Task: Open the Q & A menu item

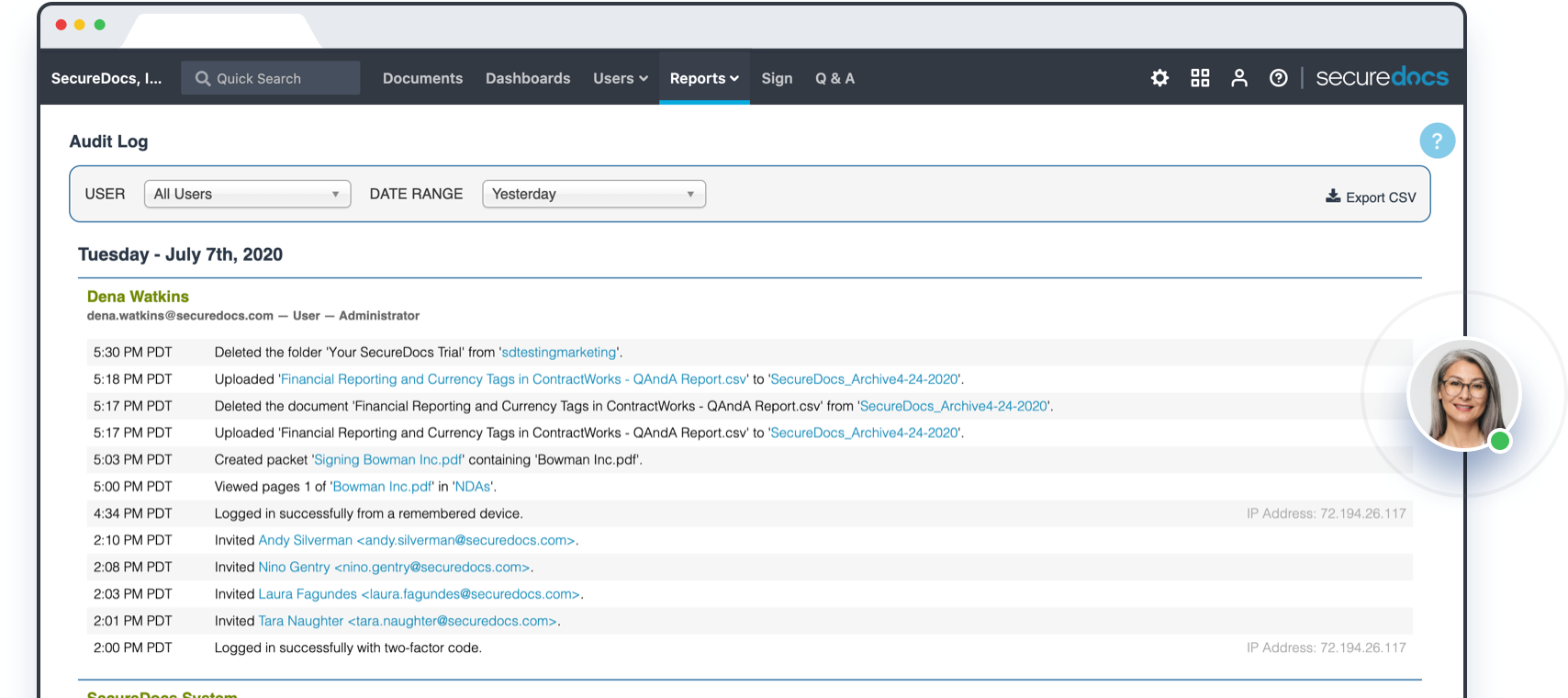Action: pos(834,79)
